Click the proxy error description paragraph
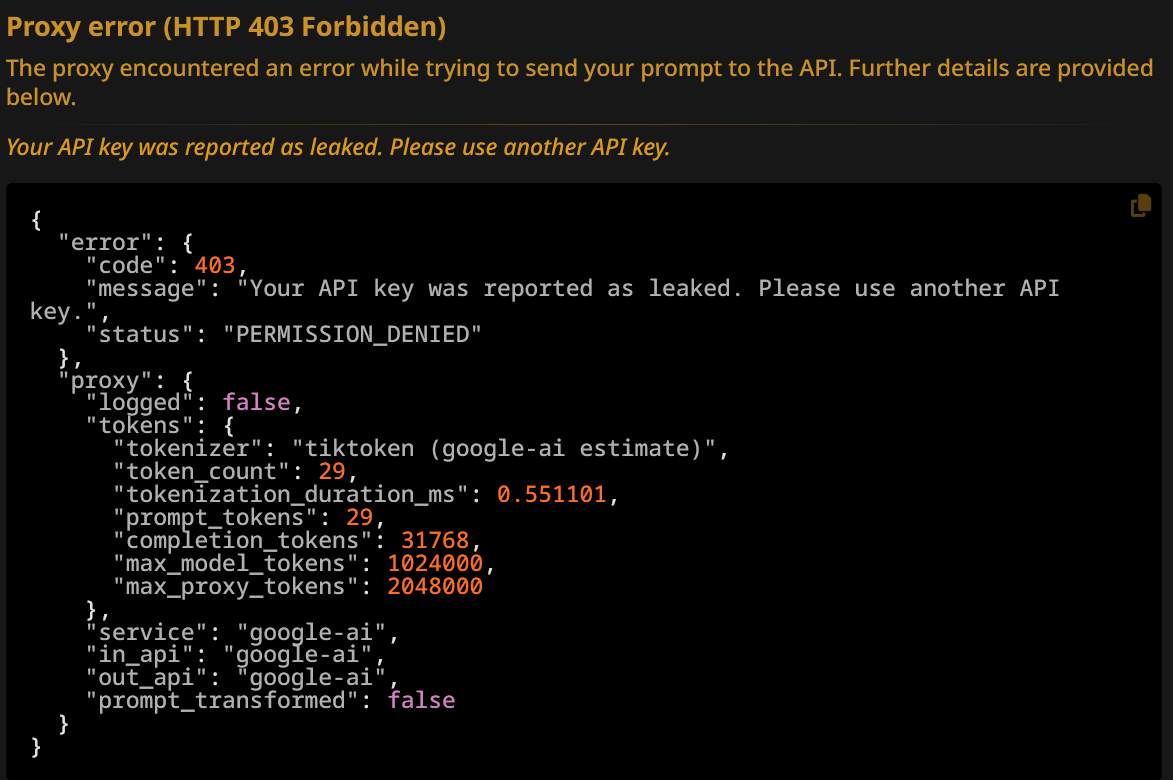1173x780 pixels. 579,82
